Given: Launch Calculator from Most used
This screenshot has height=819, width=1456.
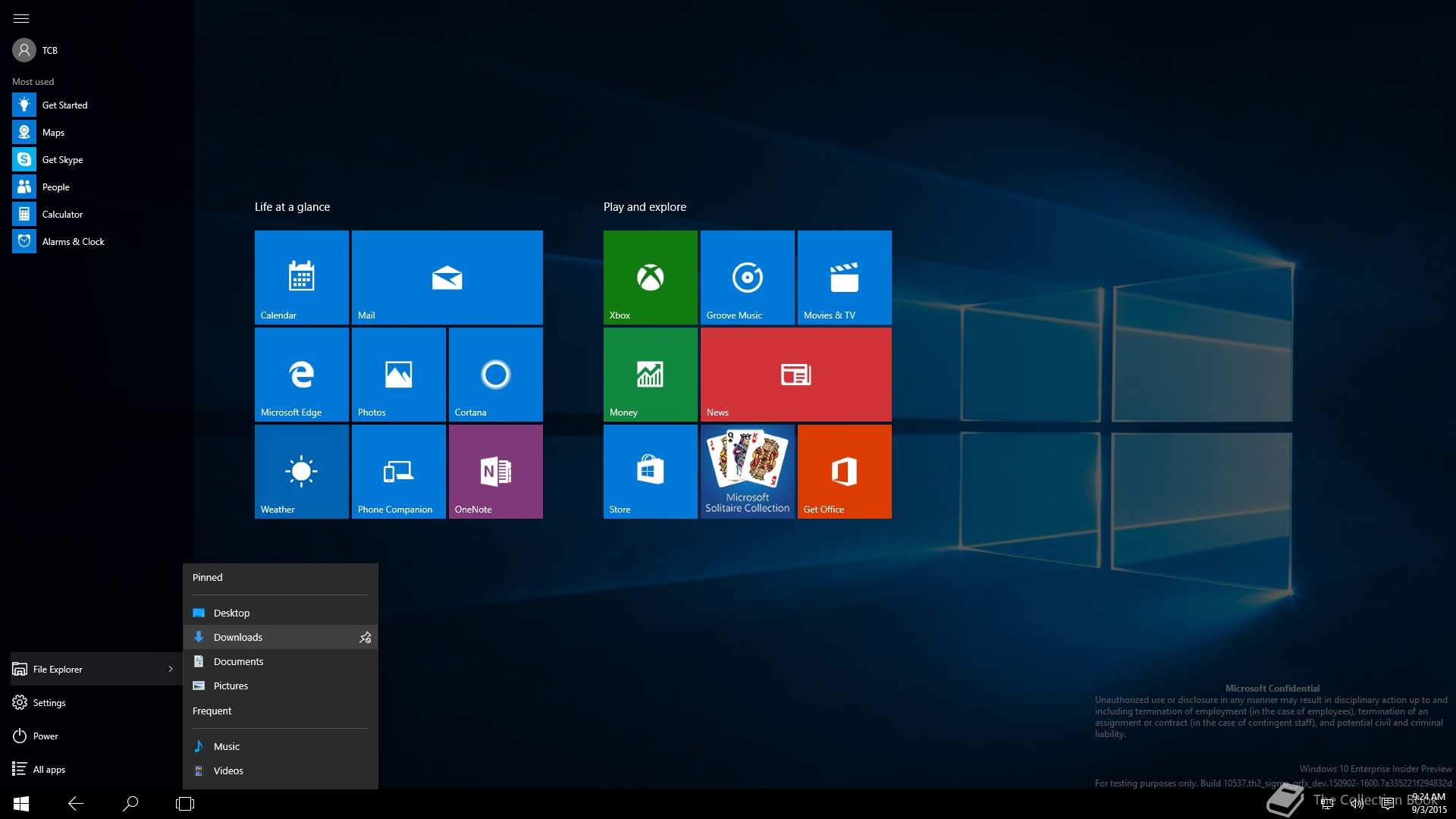Looking at the screenshot, I should [97, 214].
